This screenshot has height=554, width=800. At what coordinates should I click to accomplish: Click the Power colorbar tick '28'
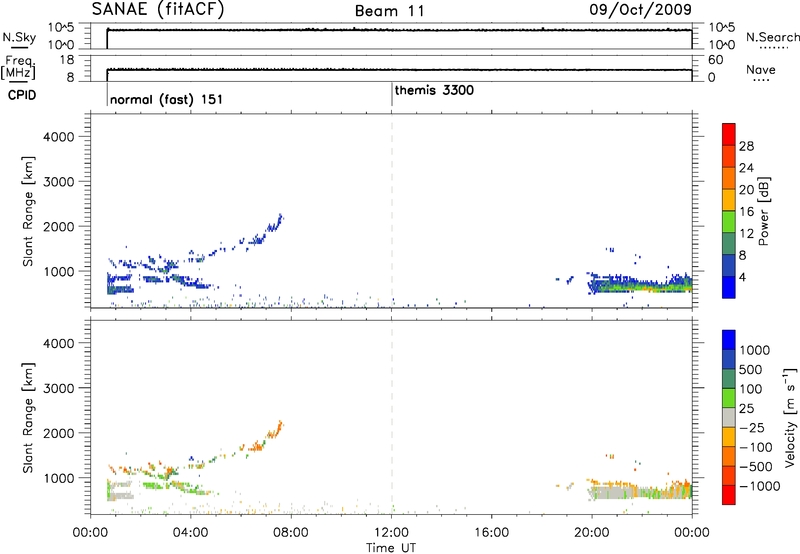(x=746, y=146)
